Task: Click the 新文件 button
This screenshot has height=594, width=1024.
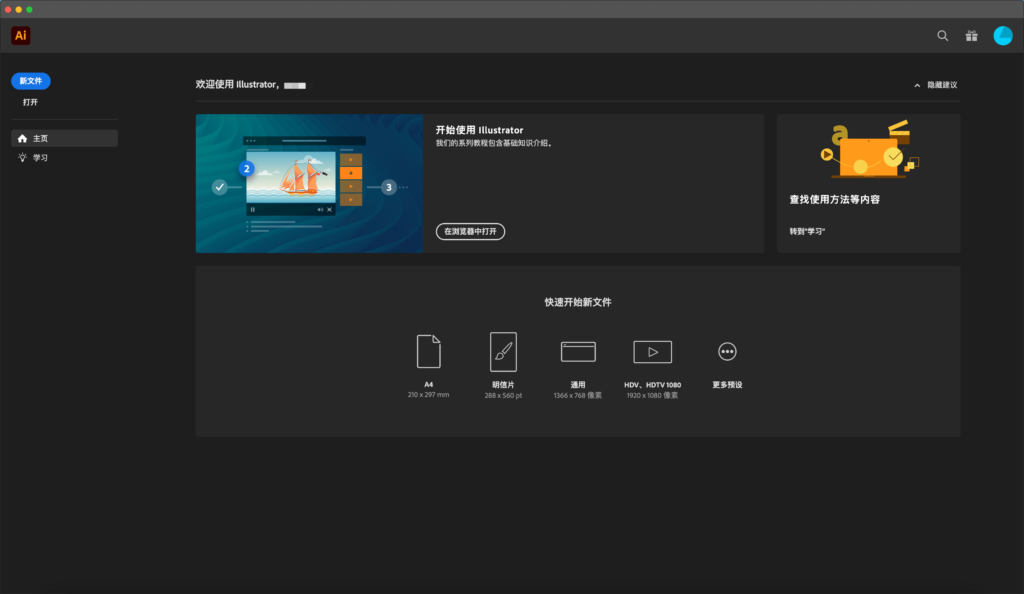Action: coord(31,81)
